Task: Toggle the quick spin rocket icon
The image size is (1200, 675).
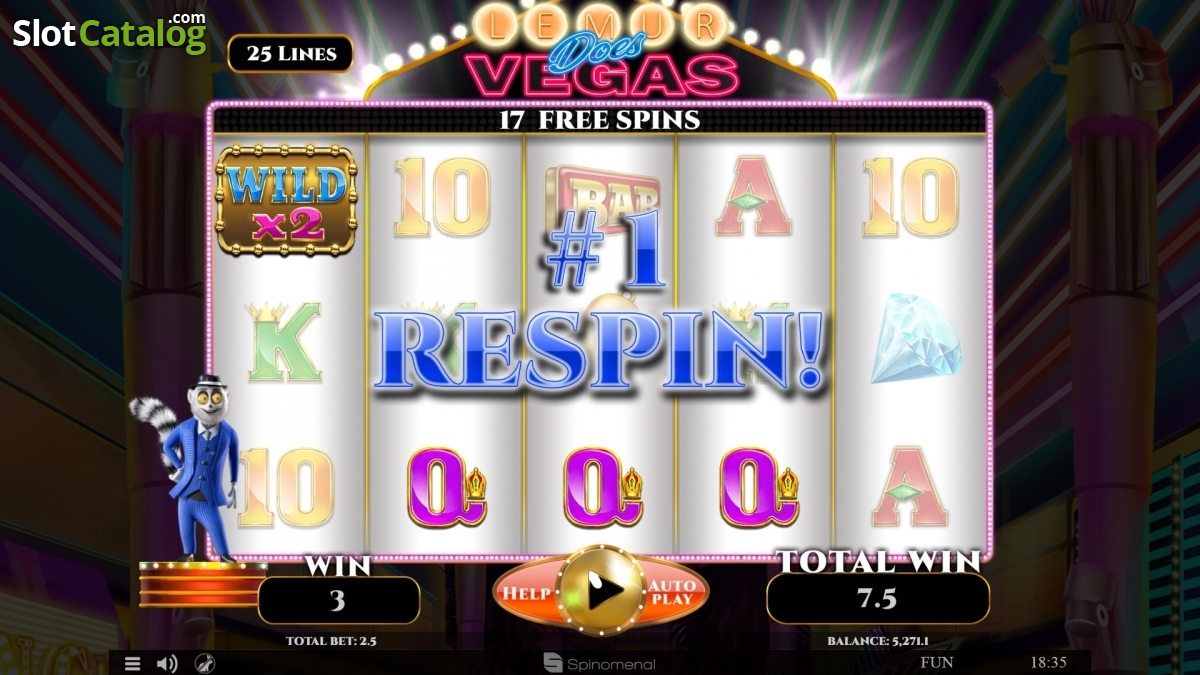Action: (204, 663)
